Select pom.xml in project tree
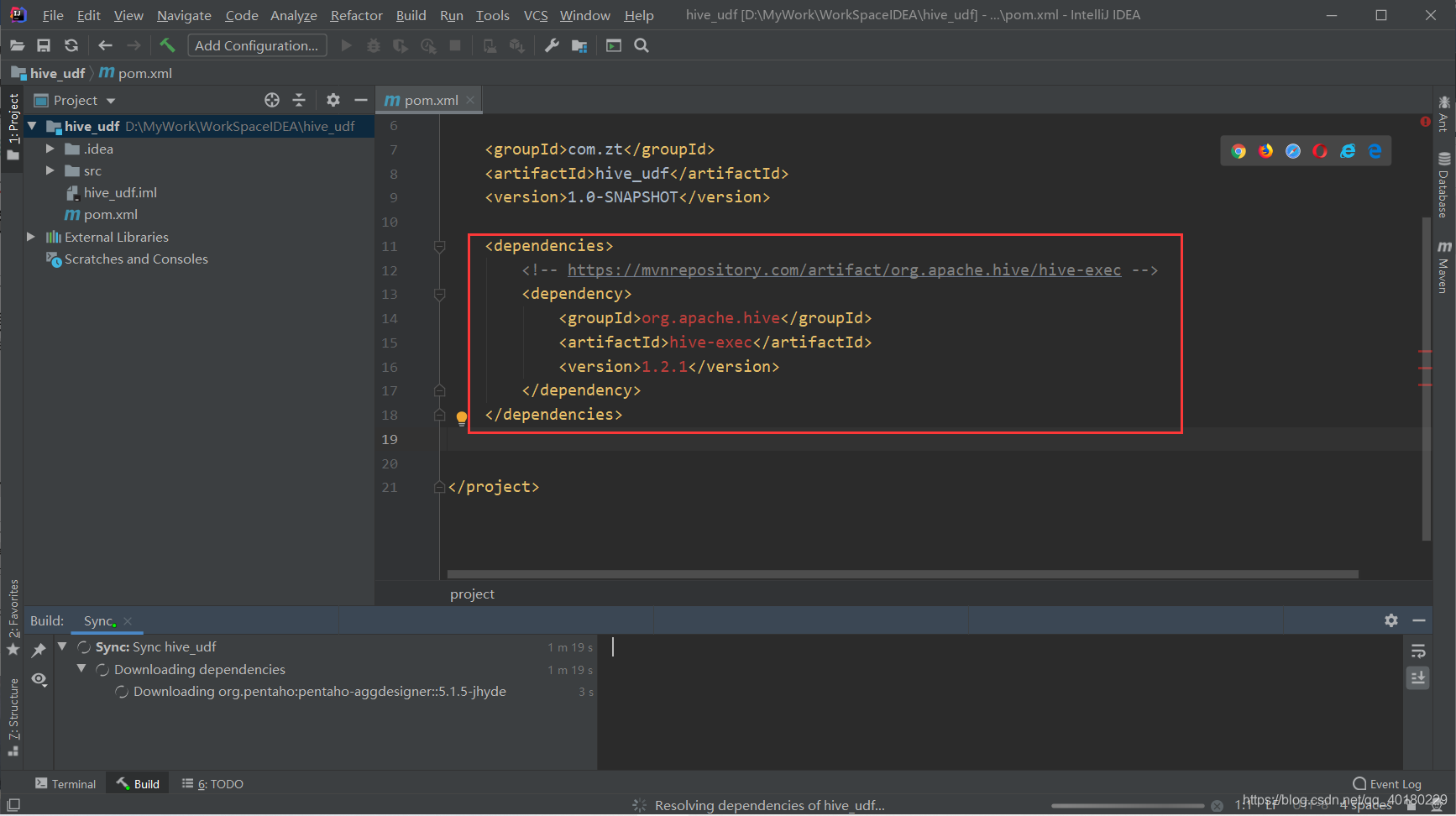Image resolution: width=1456 pixels, height=816 pixels. coord(102,214)
